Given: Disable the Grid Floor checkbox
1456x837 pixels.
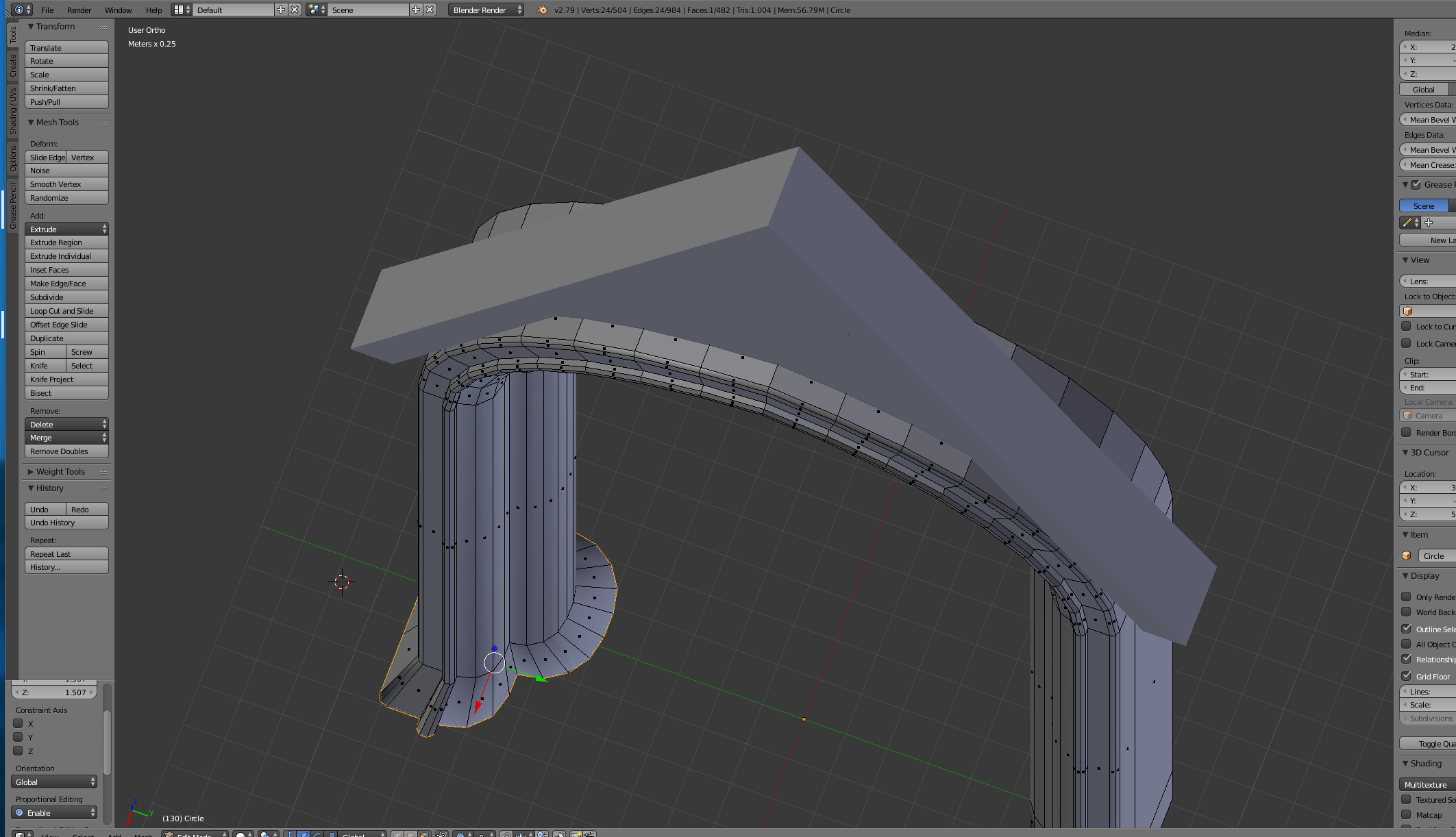Looking at the screenshot, I should [1406, 676].
